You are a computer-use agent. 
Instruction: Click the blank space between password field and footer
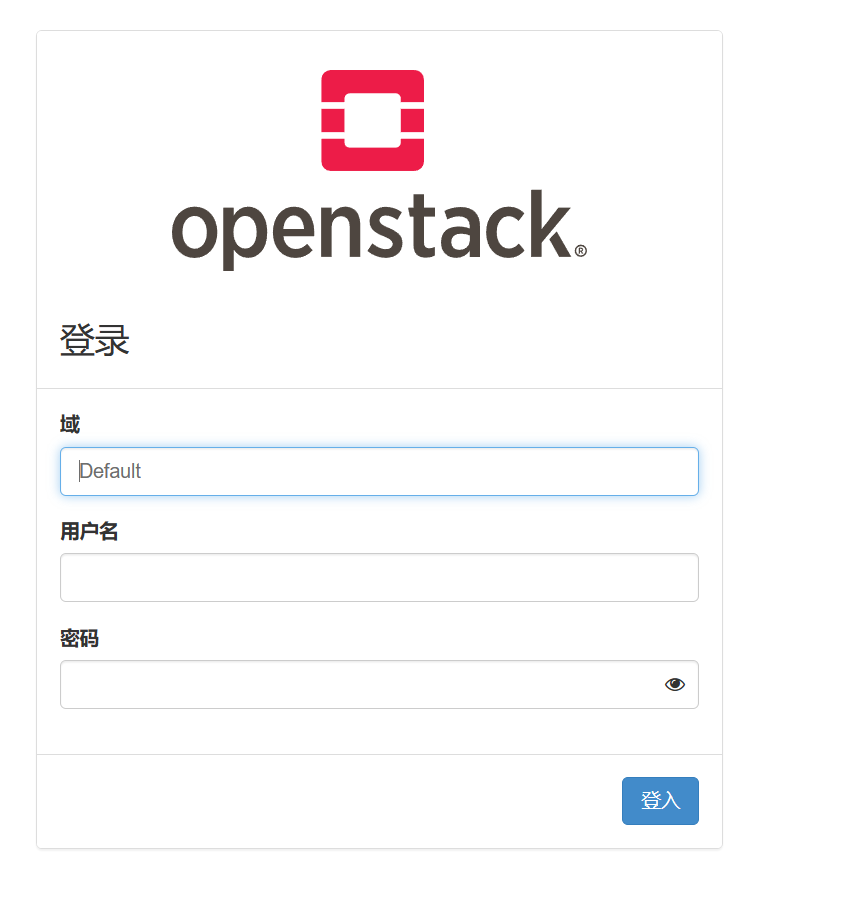click(x=379, y=731)
